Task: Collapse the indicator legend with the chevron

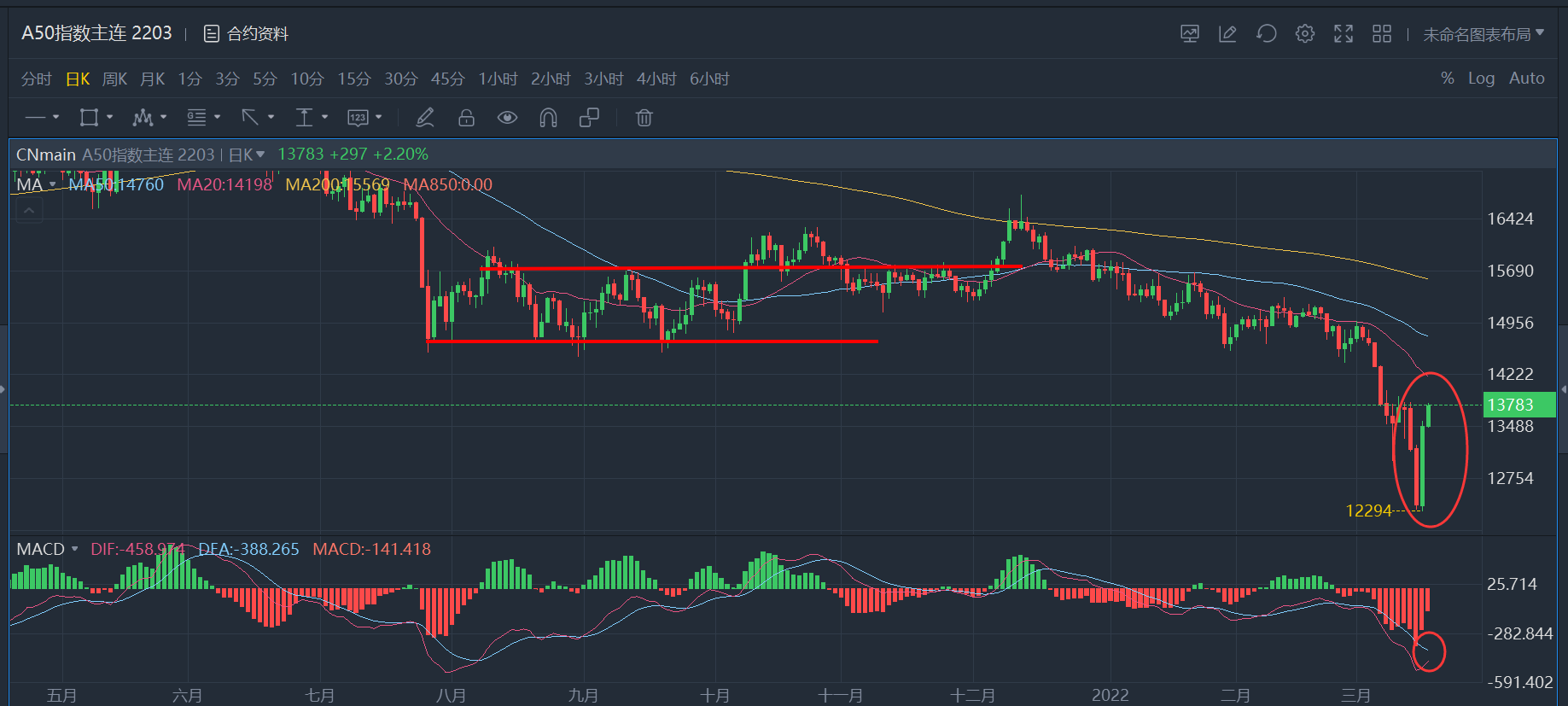Action: (x=29, y=210)
